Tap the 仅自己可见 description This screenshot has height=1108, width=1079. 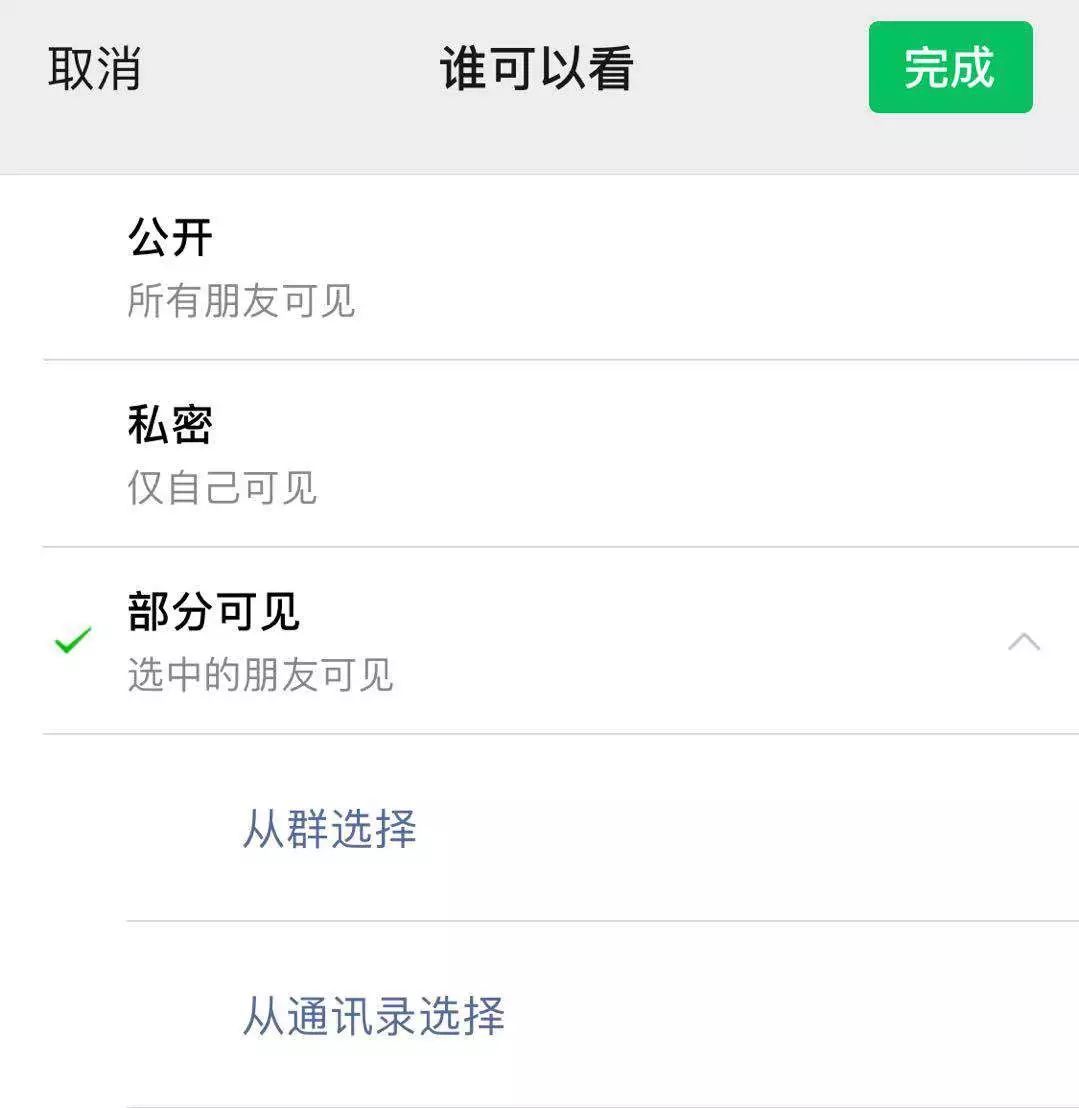(x=222, y=488)
